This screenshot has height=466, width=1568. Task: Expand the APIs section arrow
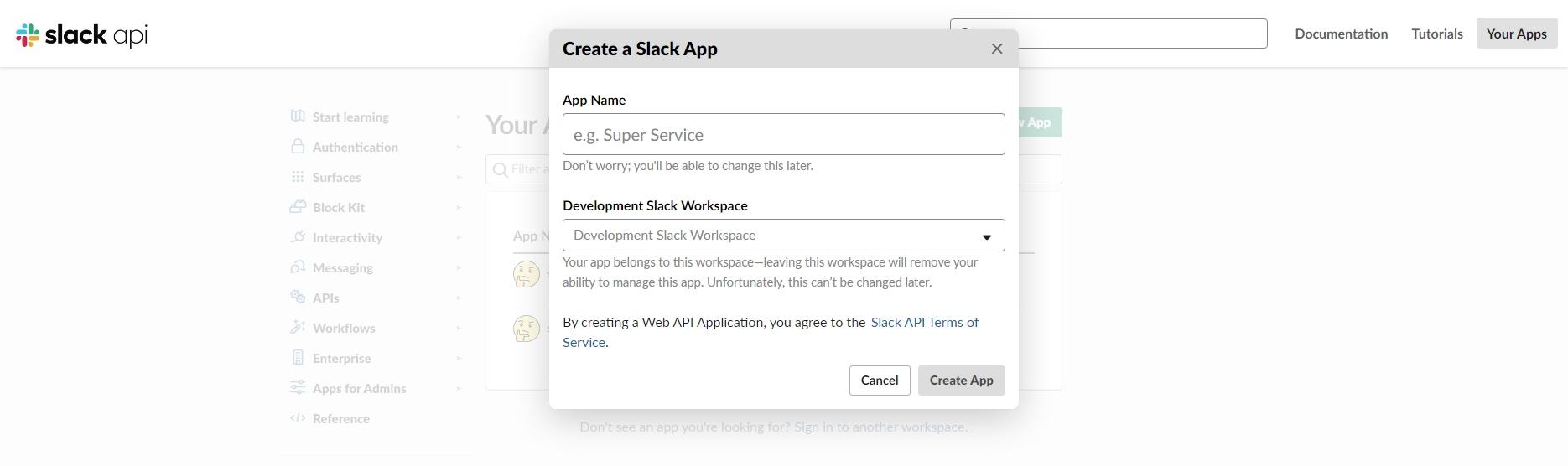(459, 298)
